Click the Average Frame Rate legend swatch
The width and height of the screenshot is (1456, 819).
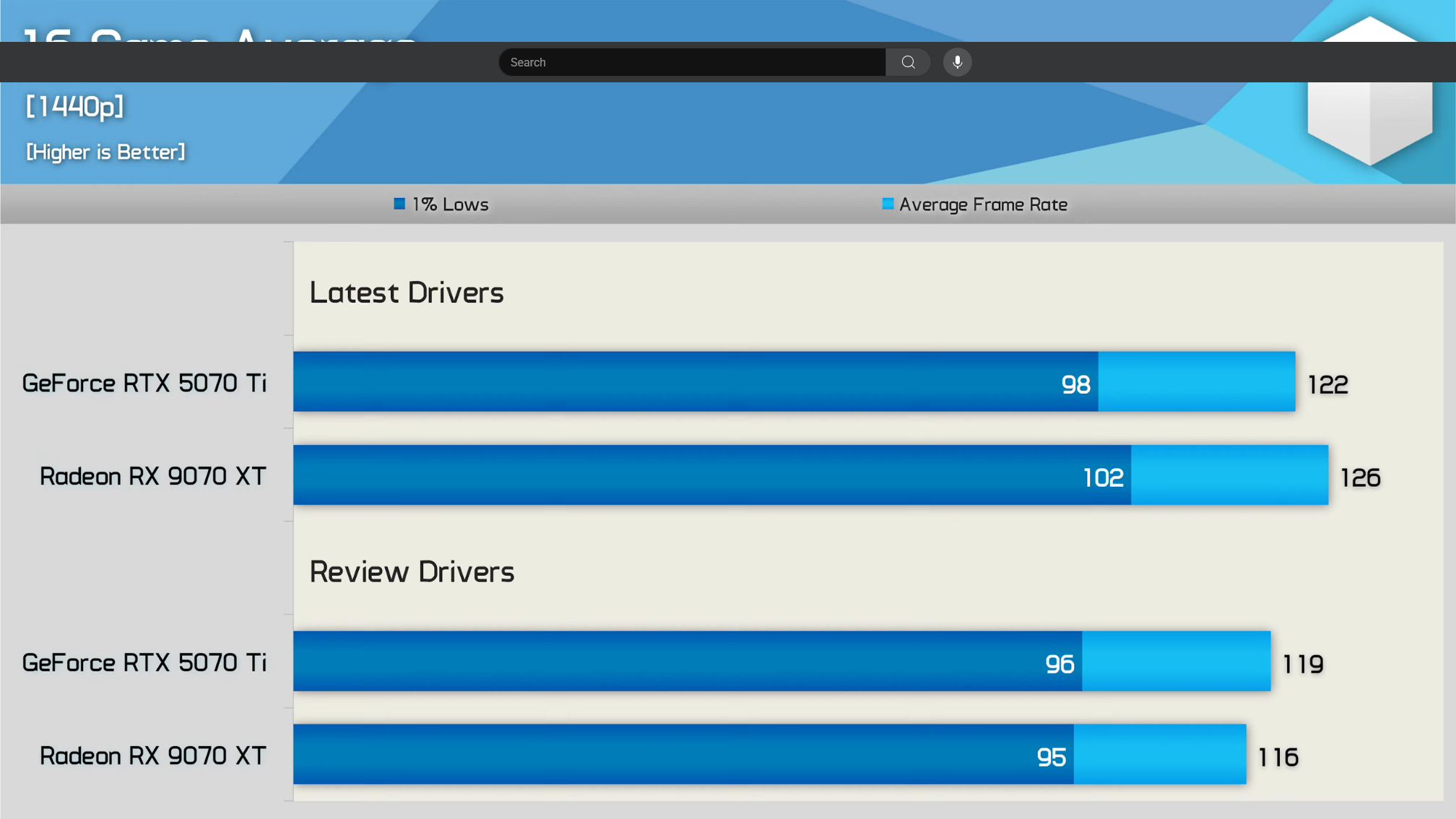point(888,204)
